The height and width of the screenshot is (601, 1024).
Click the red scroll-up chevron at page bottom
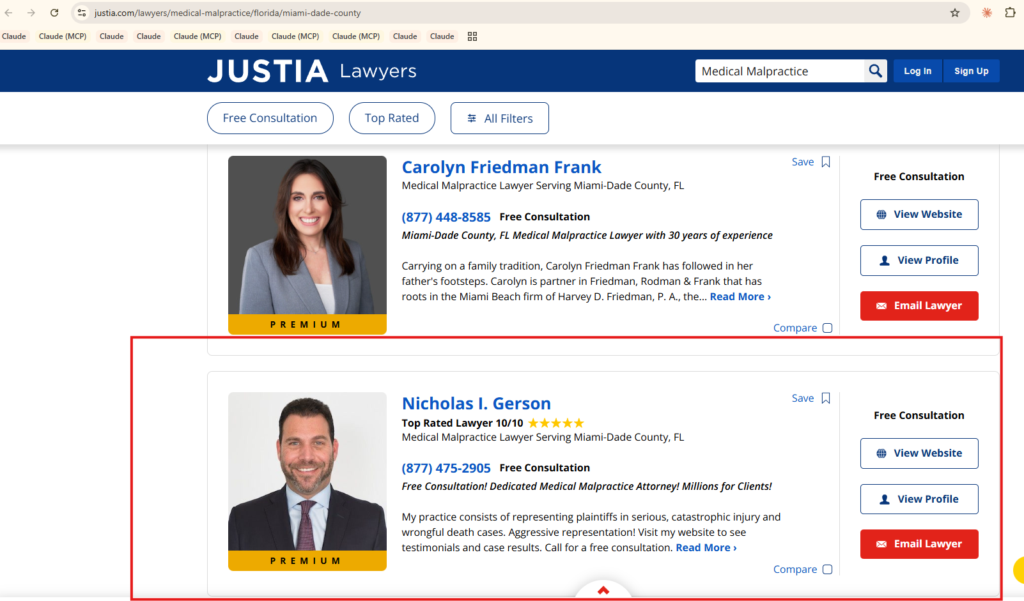tap(603, 590)
